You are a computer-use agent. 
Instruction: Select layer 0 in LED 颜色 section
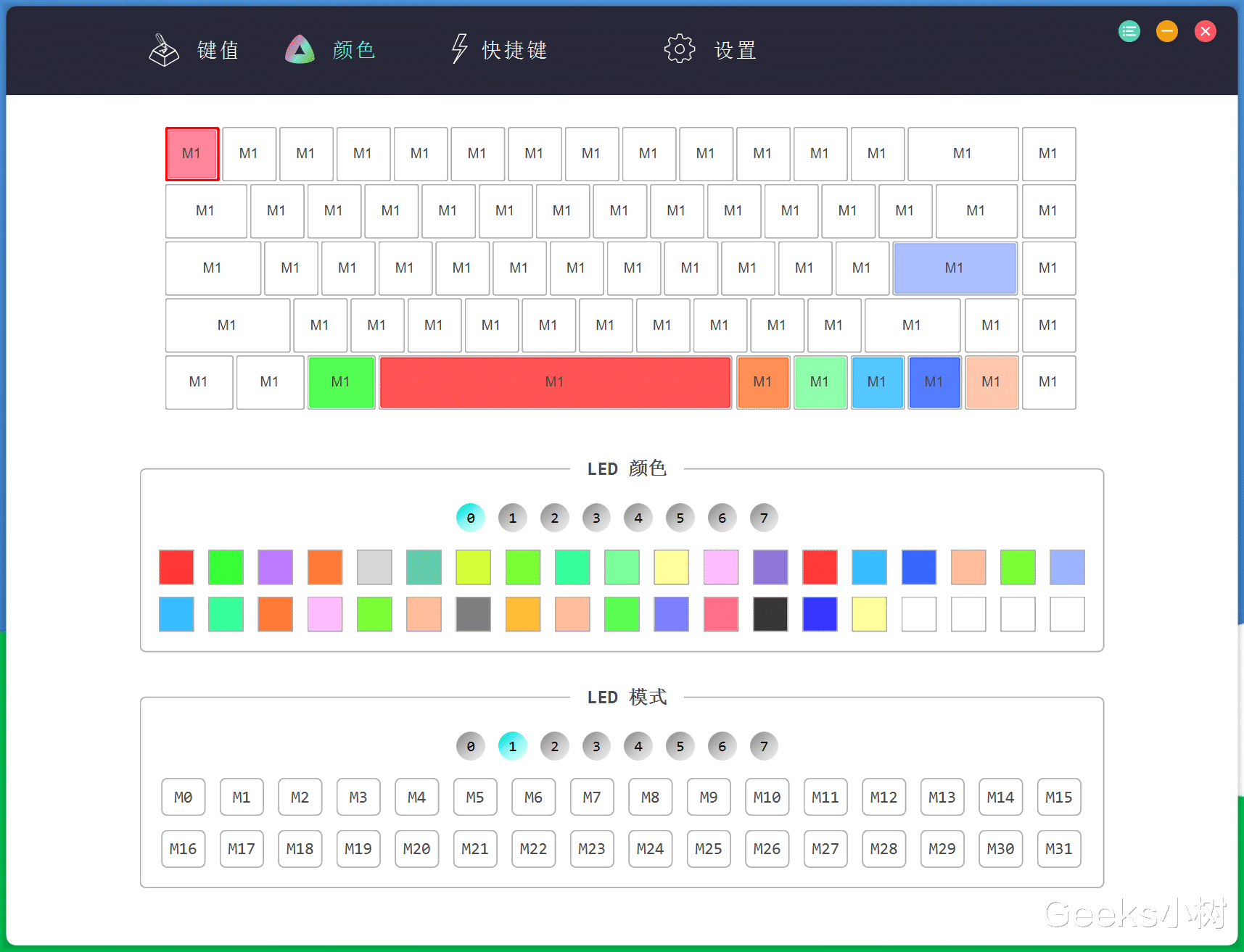470,518
